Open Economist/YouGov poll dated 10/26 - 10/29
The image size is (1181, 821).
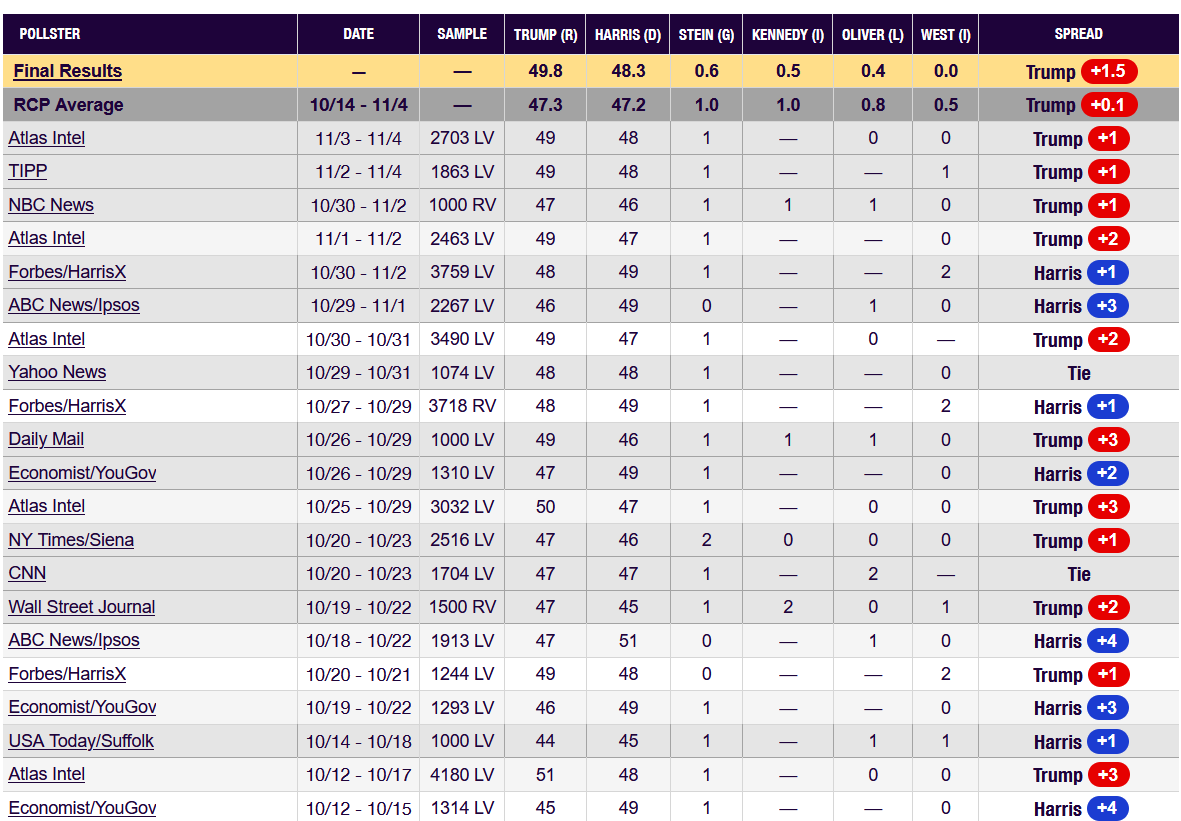(x=82, y=473)
